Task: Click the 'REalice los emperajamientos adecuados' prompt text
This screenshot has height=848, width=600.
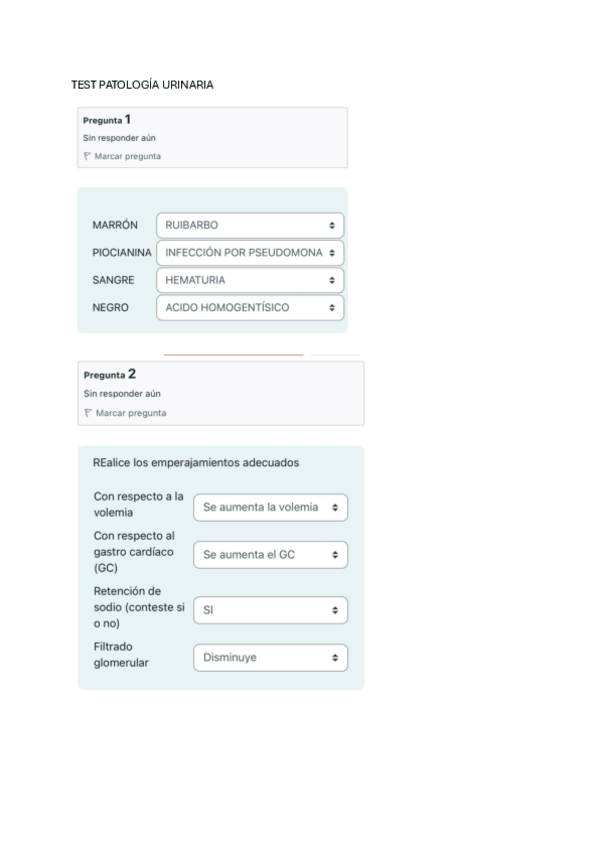Action: tap(196, 463)
